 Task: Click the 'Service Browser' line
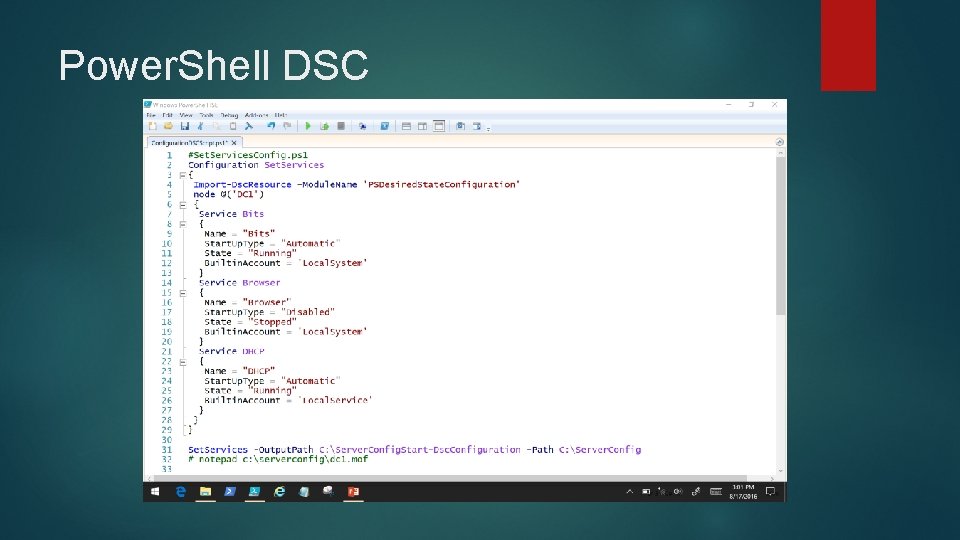click(239, 282)
